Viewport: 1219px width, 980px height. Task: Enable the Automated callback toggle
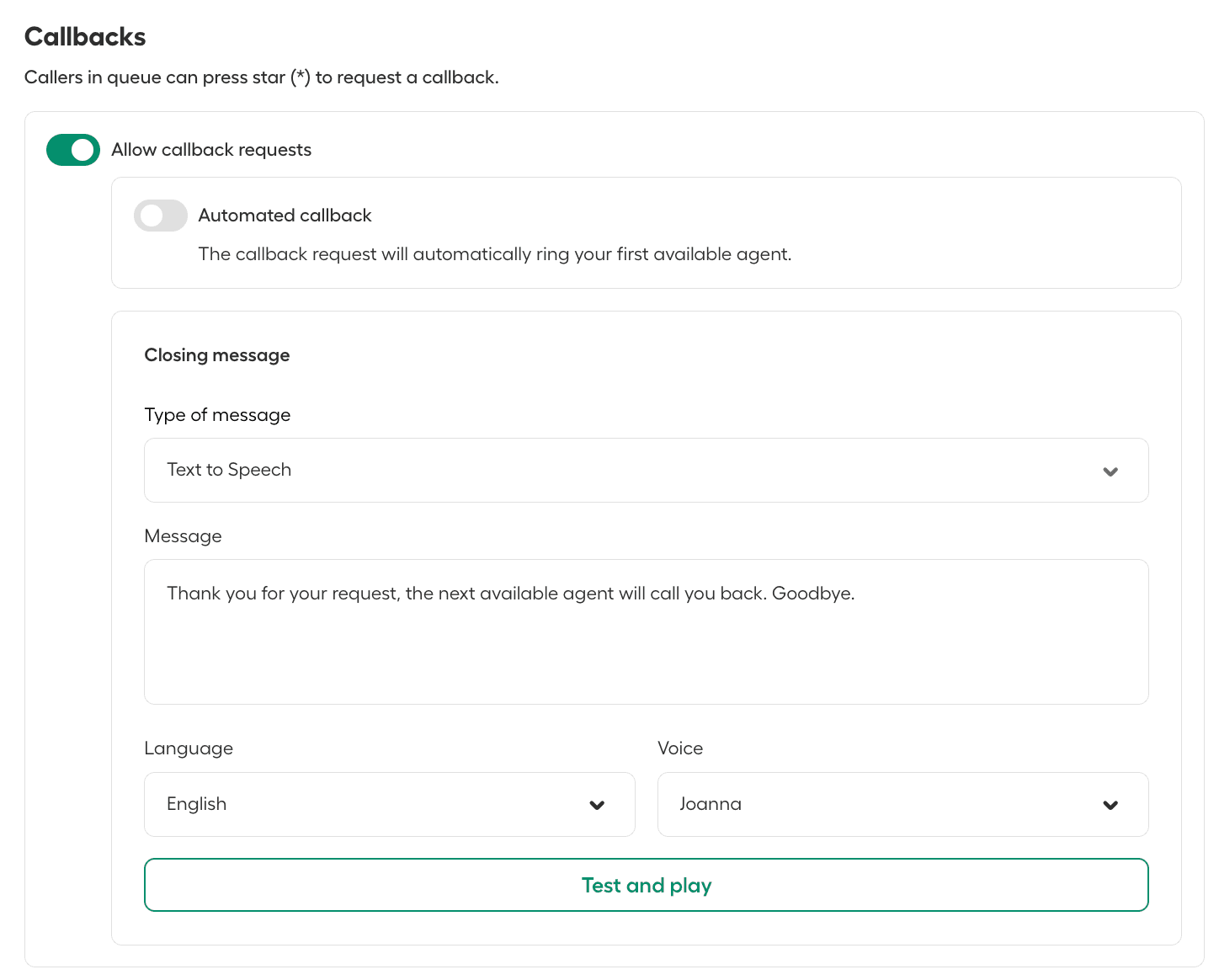click(x=160, y=216)
